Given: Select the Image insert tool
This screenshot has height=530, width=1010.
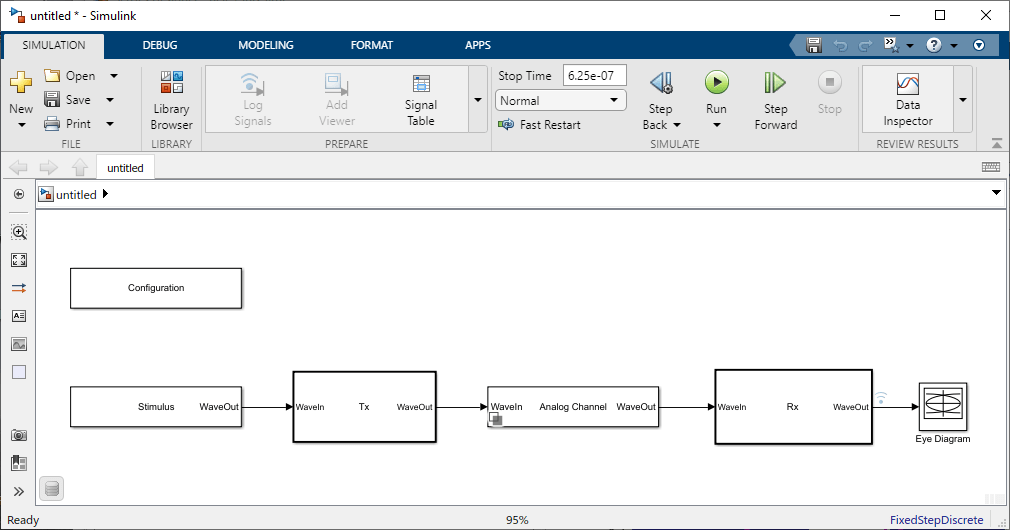Looking at the screenshot, I should click(x=19, y=344).
